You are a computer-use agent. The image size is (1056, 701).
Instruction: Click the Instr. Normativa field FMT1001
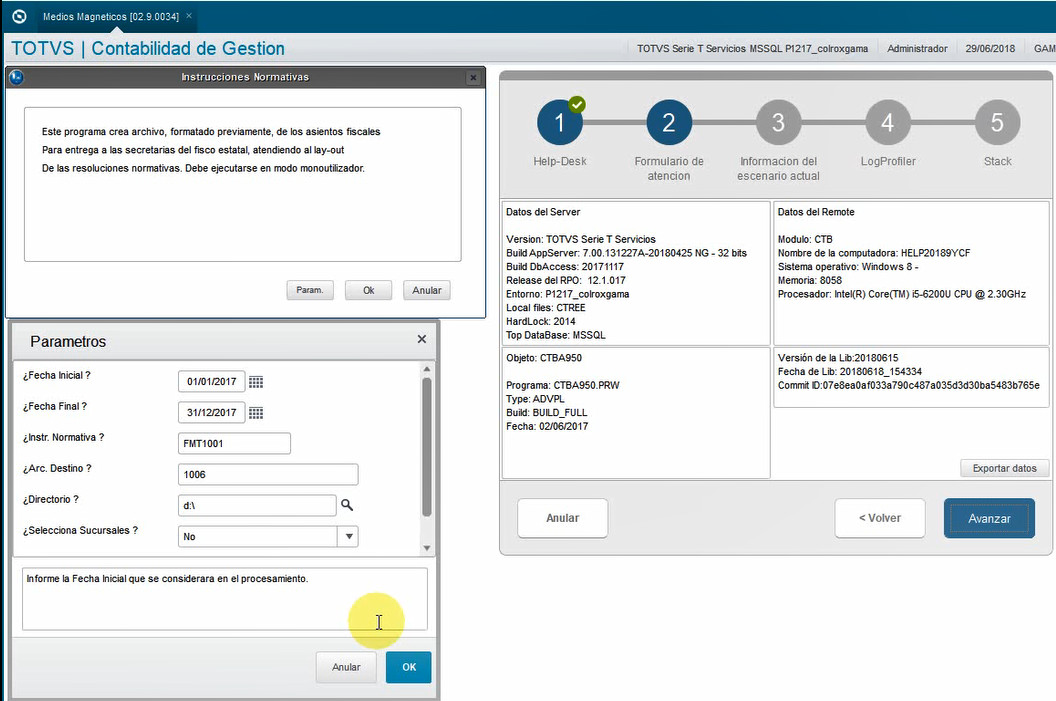234,444
